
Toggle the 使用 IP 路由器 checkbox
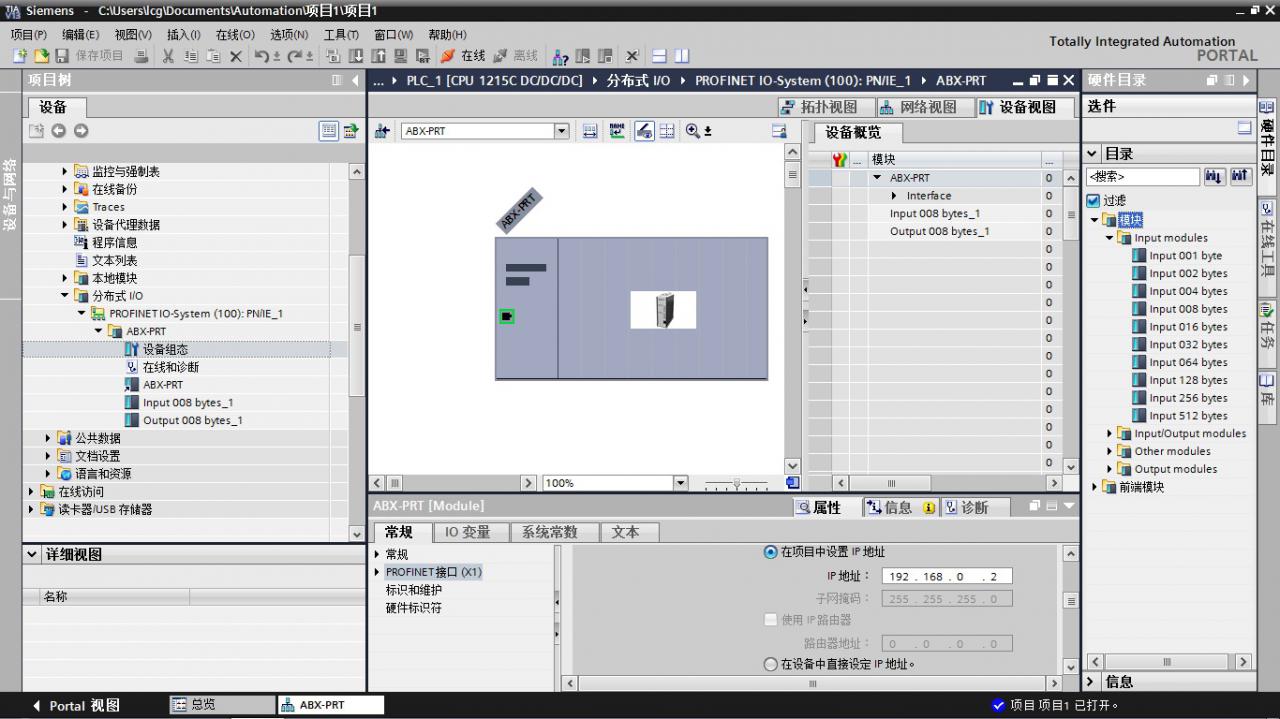pos(770,620)
